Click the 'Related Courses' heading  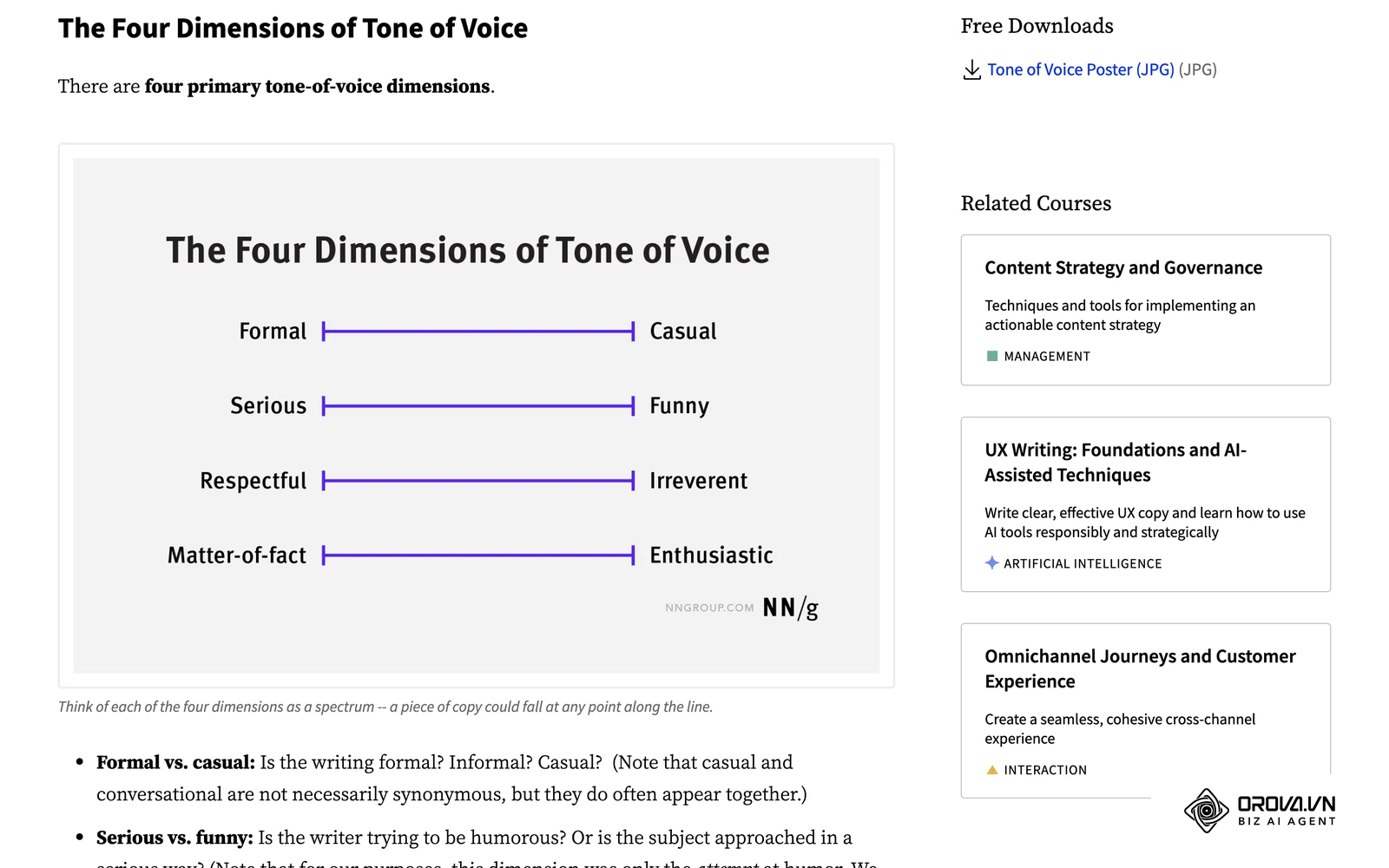(x=1036, y=203)
